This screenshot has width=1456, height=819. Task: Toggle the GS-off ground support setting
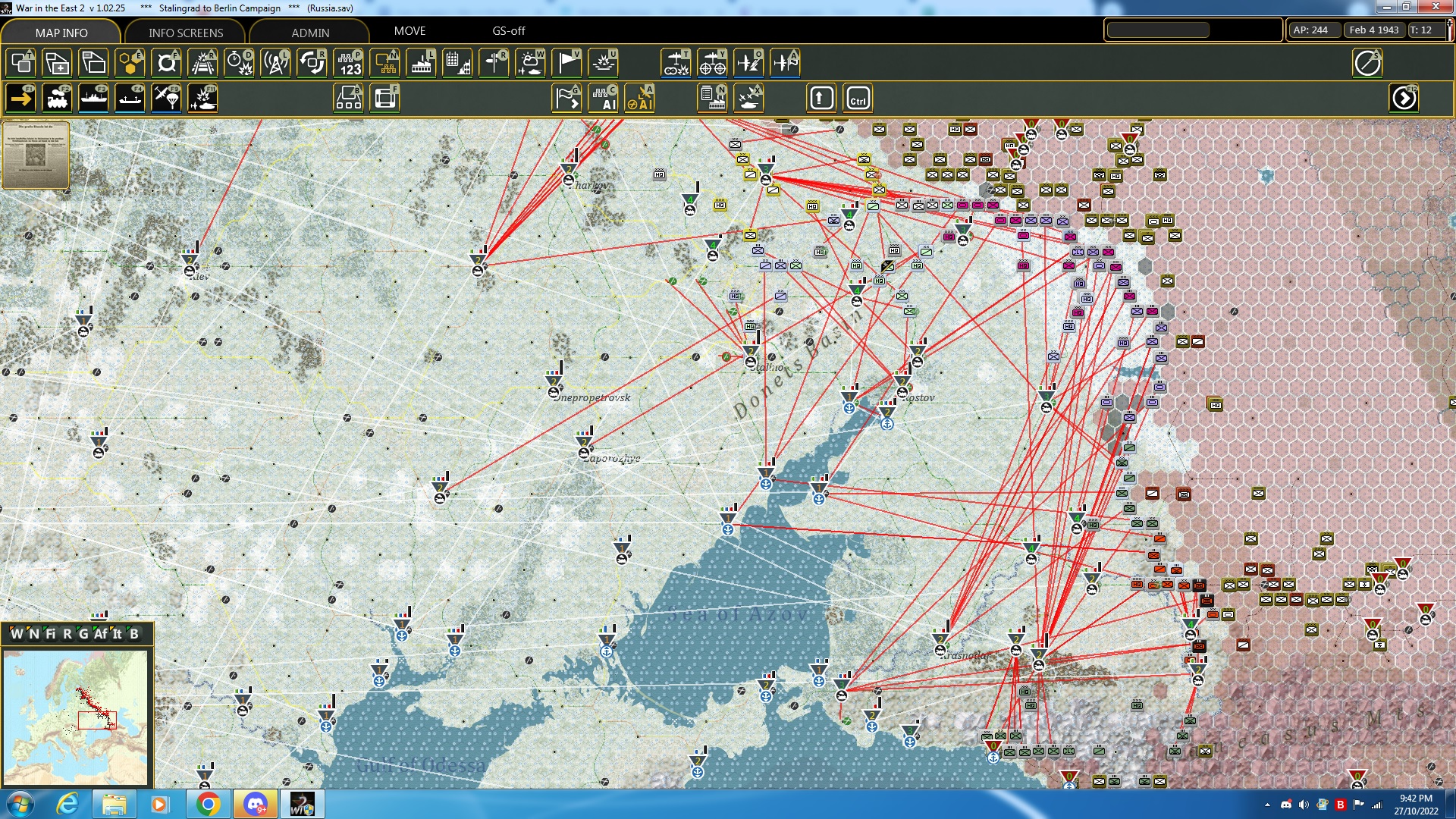click(508, 31)
